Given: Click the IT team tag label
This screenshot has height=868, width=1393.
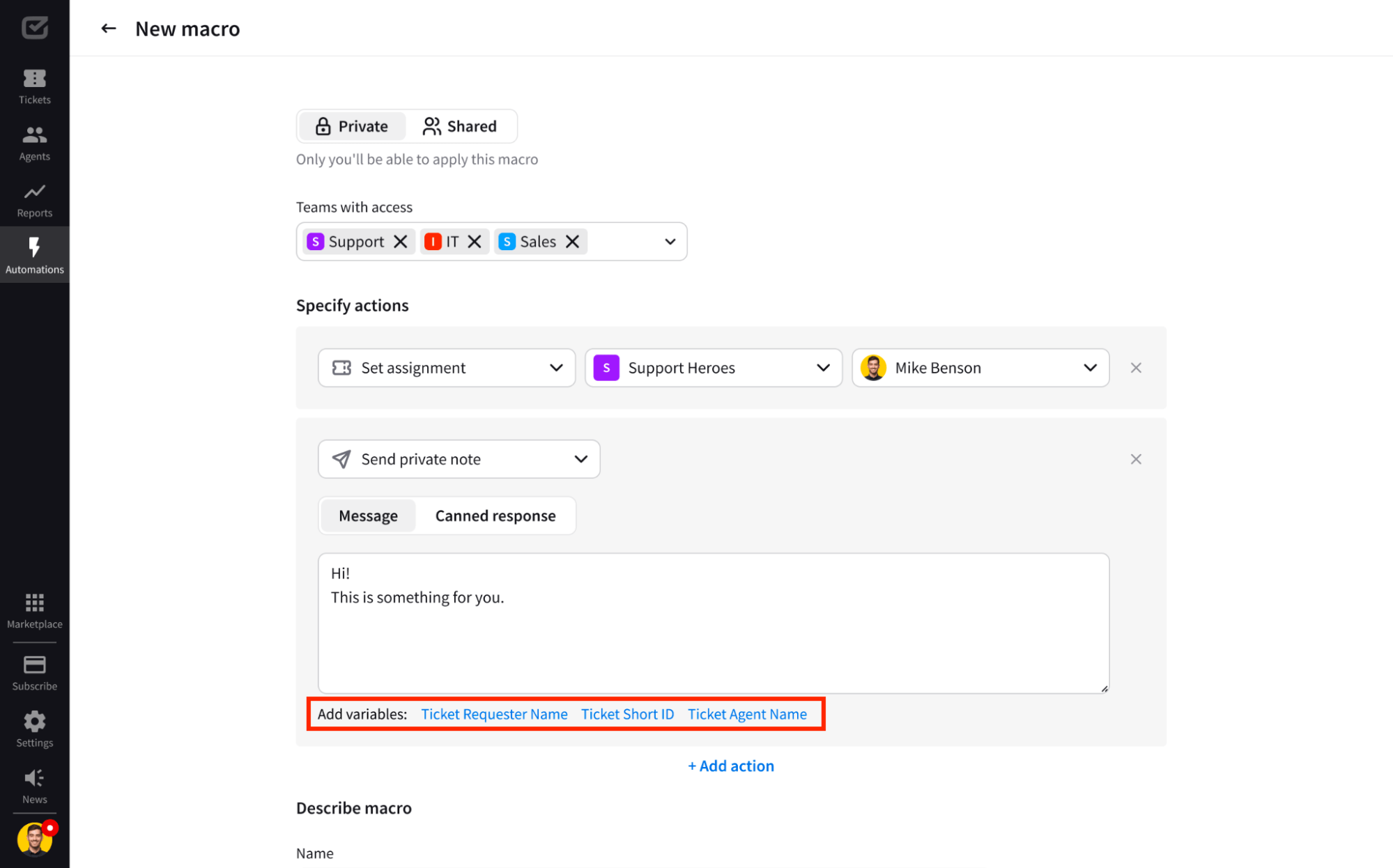Looking at the screenshot, I should tap(452, 242).
